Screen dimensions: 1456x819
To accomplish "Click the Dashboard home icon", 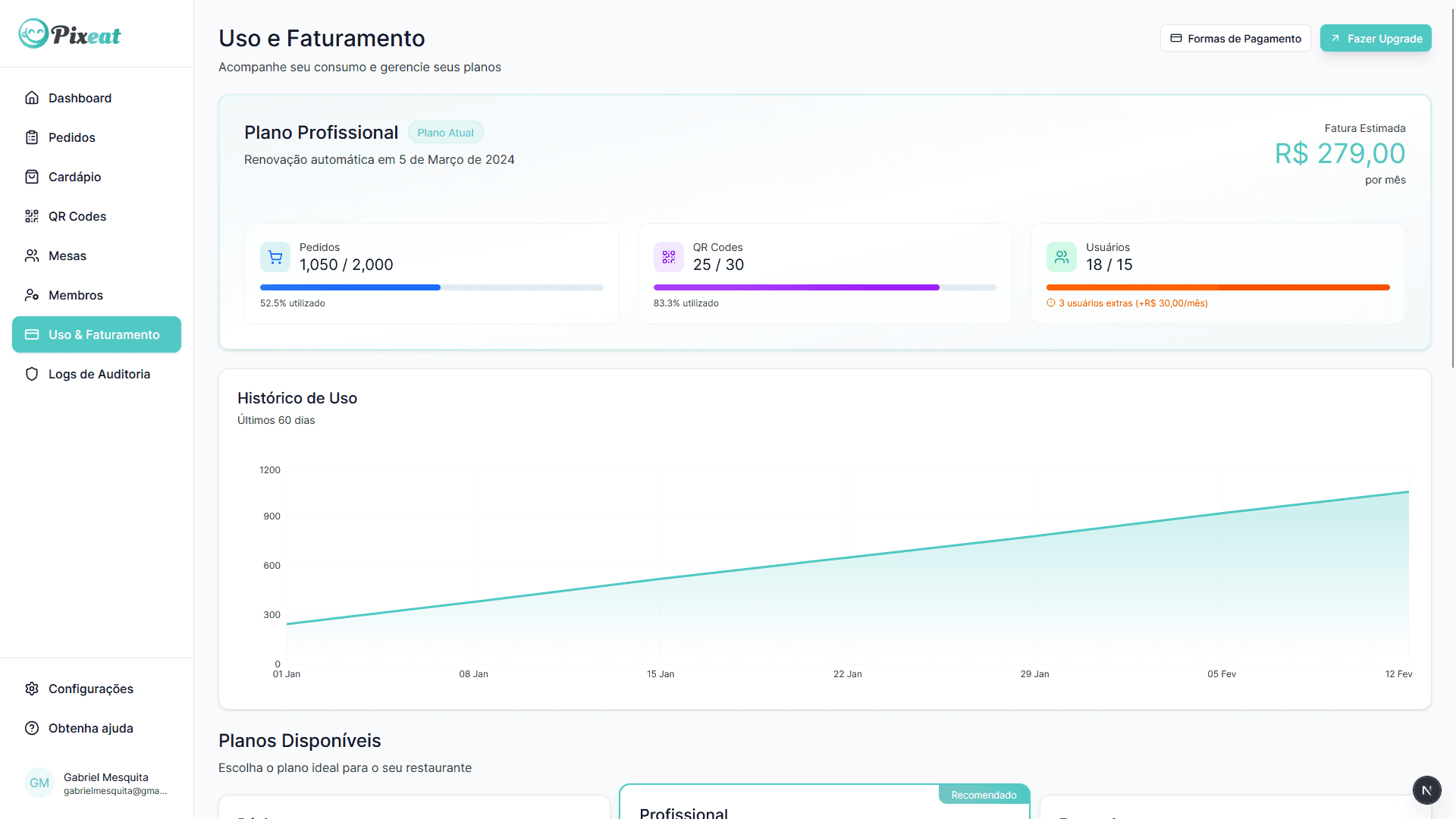I will [x=32, y=98].
